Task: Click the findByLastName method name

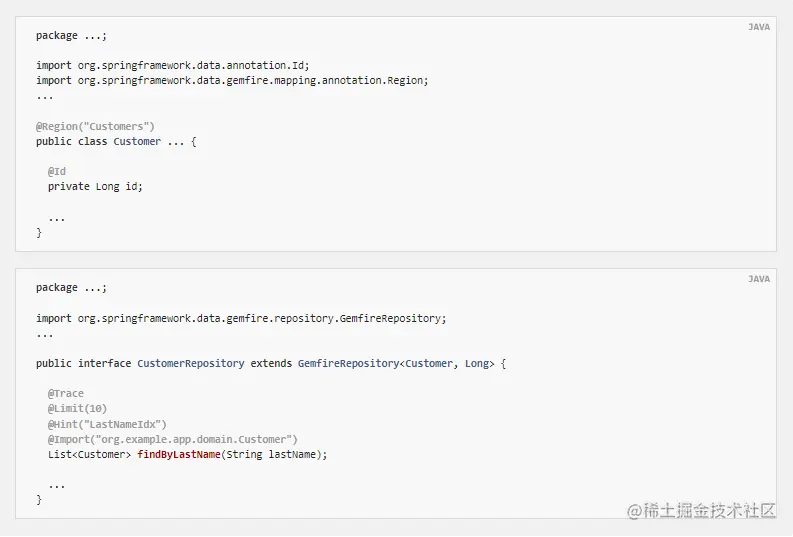Action: coord(179,455)
